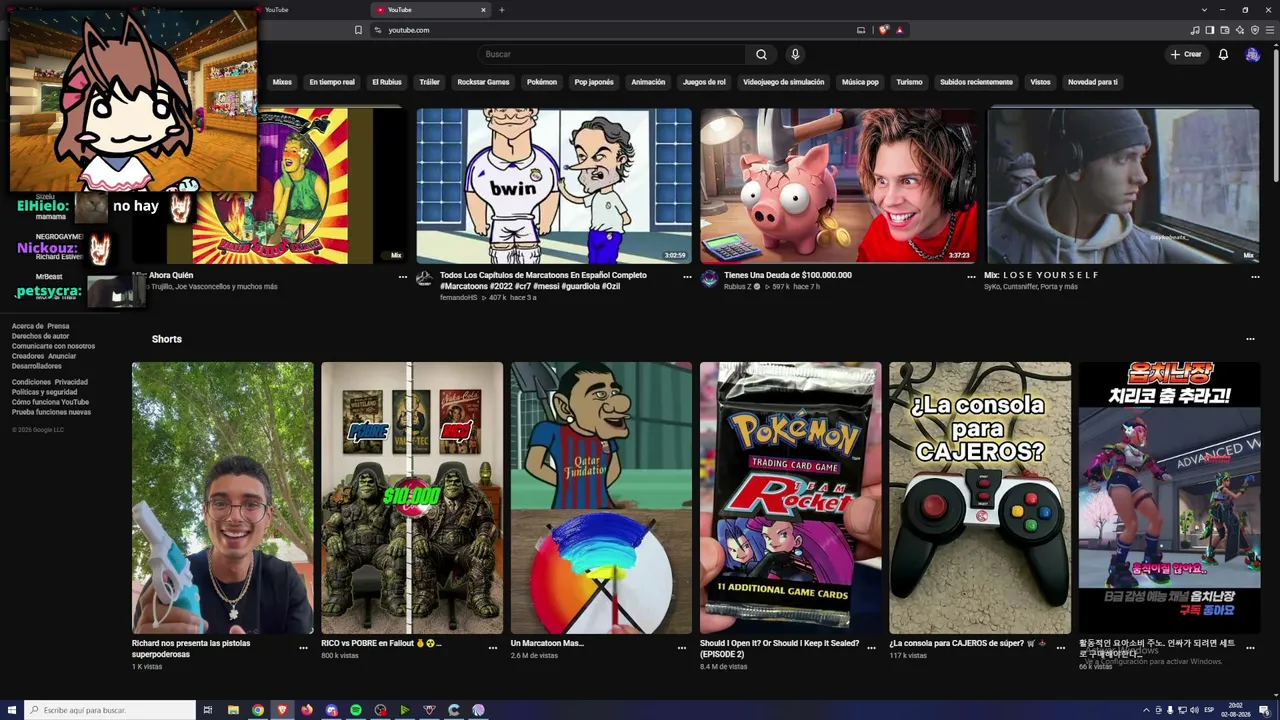Play the Tienes Una Deuda video thumbnail
The height and width of the screenshot is (720, 1280).
839,186
